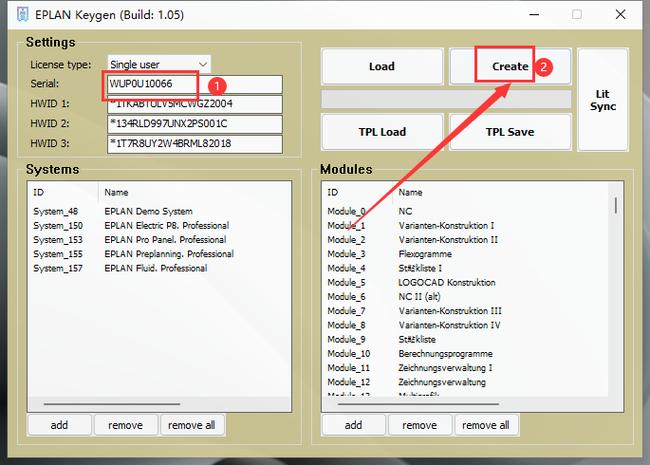Select Module_2 Varianten-Konstruktion II row
Image resolution: width=650 pixels, height=465 pixels.
465,240
